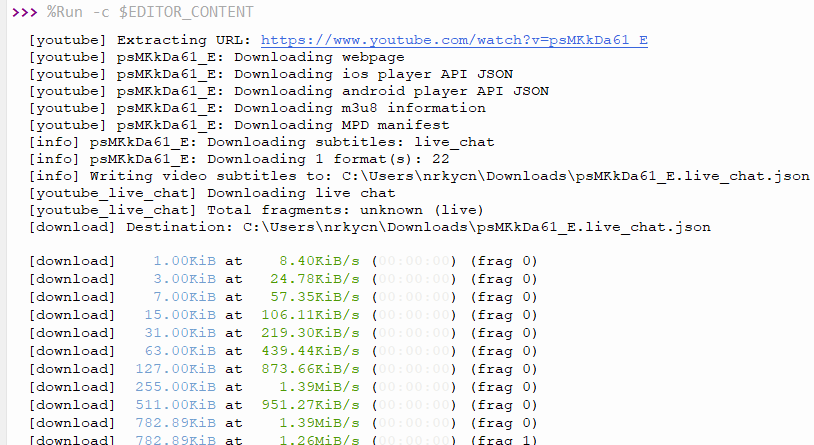Select the 'Downloading m3u8 information' line

tap(257, 108)
